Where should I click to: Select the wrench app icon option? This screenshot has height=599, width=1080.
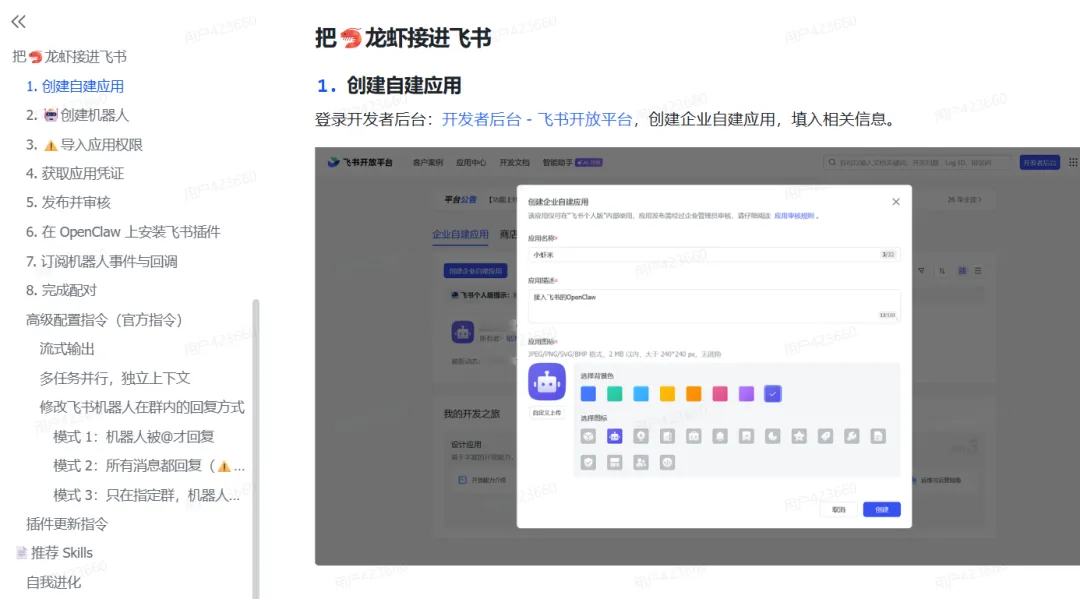(851, 437)
